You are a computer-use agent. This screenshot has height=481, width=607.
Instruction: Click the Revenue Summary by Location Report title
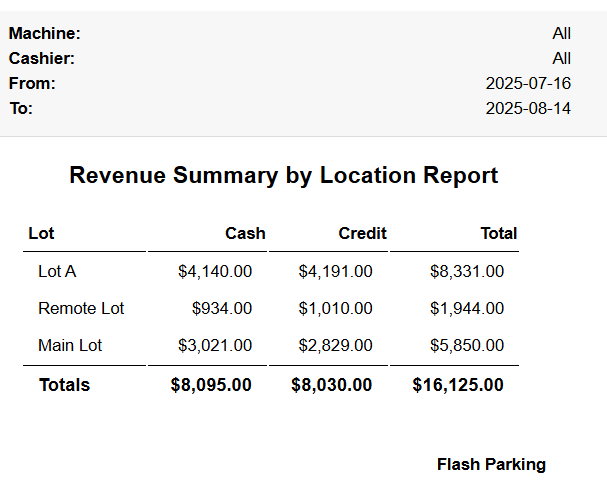pos(283,176)
